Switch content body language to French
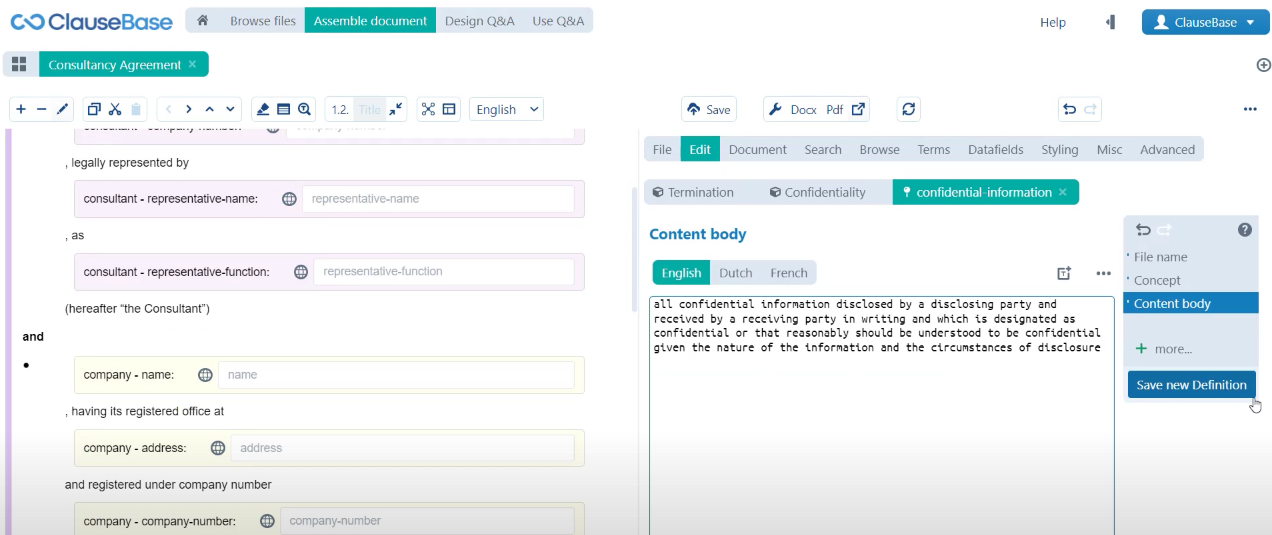 [789, 273]
